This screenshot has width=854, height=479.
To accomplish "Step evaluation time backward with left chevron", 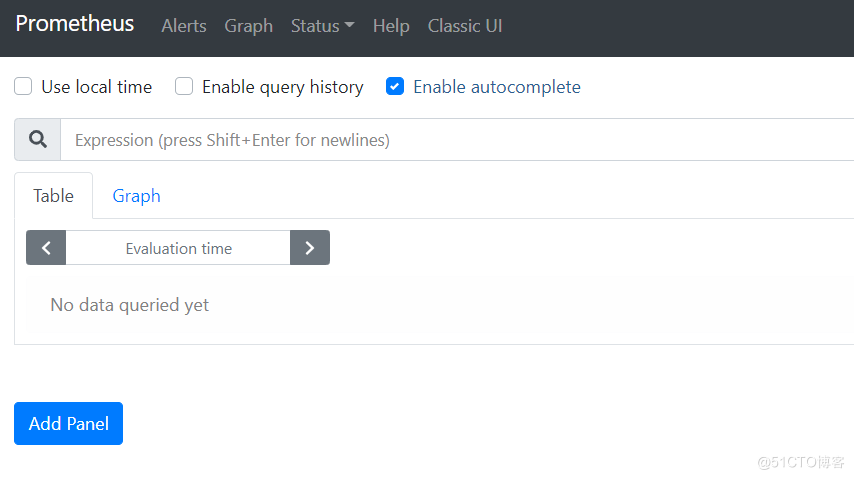I will pos(46,248).
